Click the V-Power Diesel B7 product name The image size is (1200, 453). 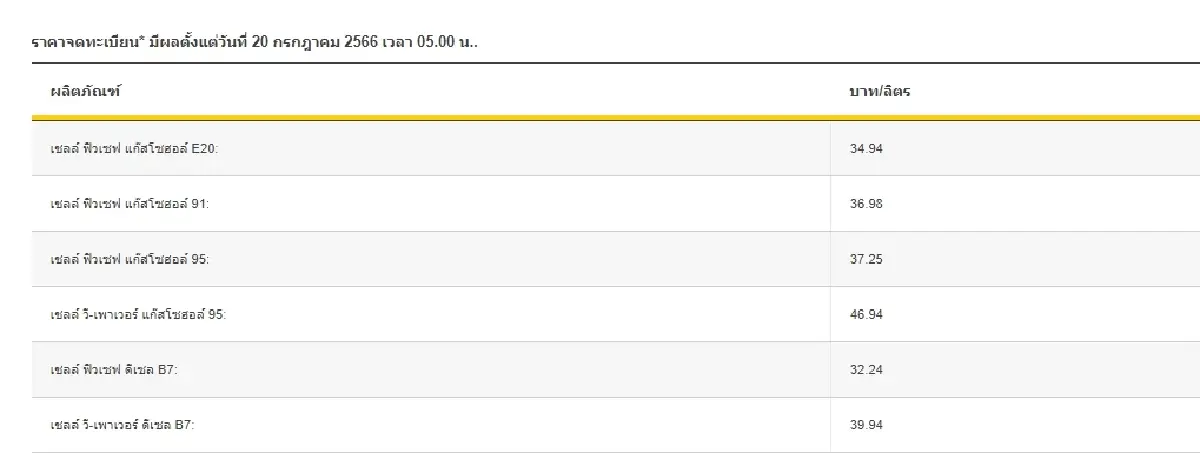(x=122, y=425)
